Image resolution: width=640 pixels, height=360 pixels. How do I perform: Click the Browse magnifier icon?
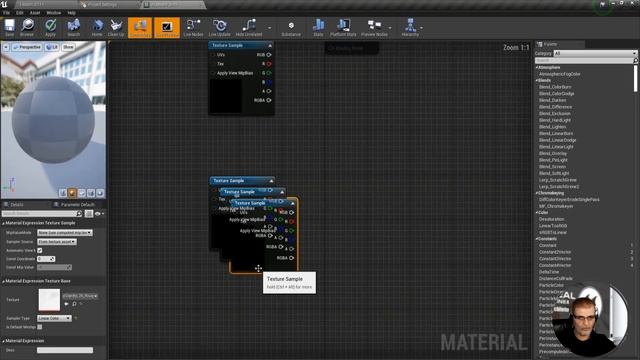[27, 27]
